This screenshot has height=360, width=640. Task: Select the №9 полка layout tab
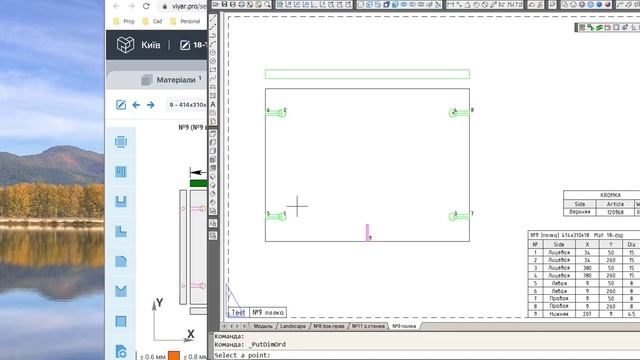click(x=404, y=326)
